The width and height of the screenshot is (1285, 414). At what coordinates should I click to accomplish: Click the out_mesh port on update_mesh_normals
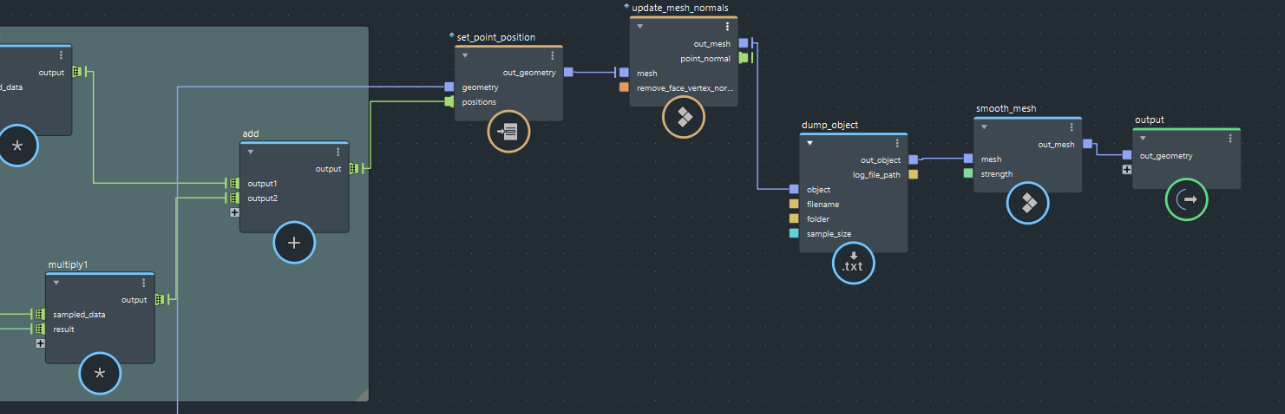pos(743,43)
